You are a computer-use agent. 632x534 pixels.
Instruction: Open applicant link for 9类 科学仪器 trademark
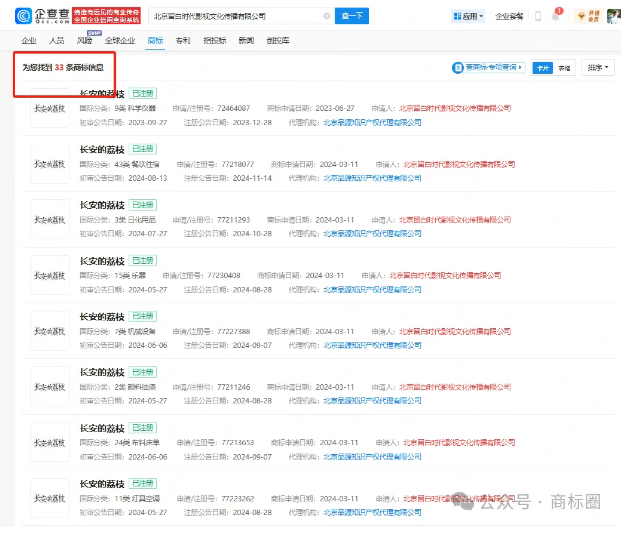tap(455, 107)
